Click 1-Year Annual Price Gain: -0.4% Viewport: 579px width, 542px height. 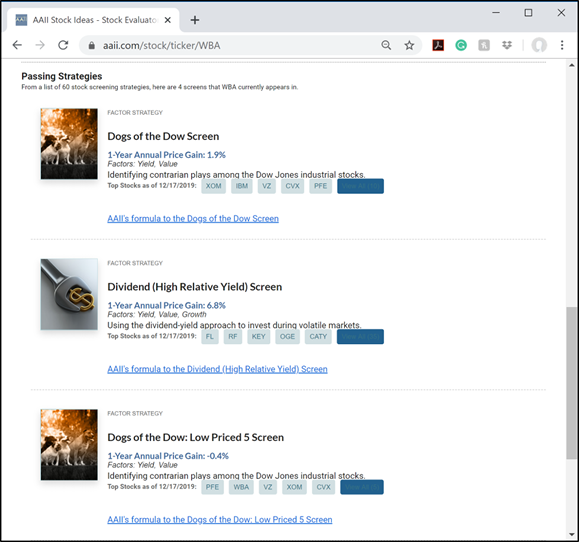(168, 456)
